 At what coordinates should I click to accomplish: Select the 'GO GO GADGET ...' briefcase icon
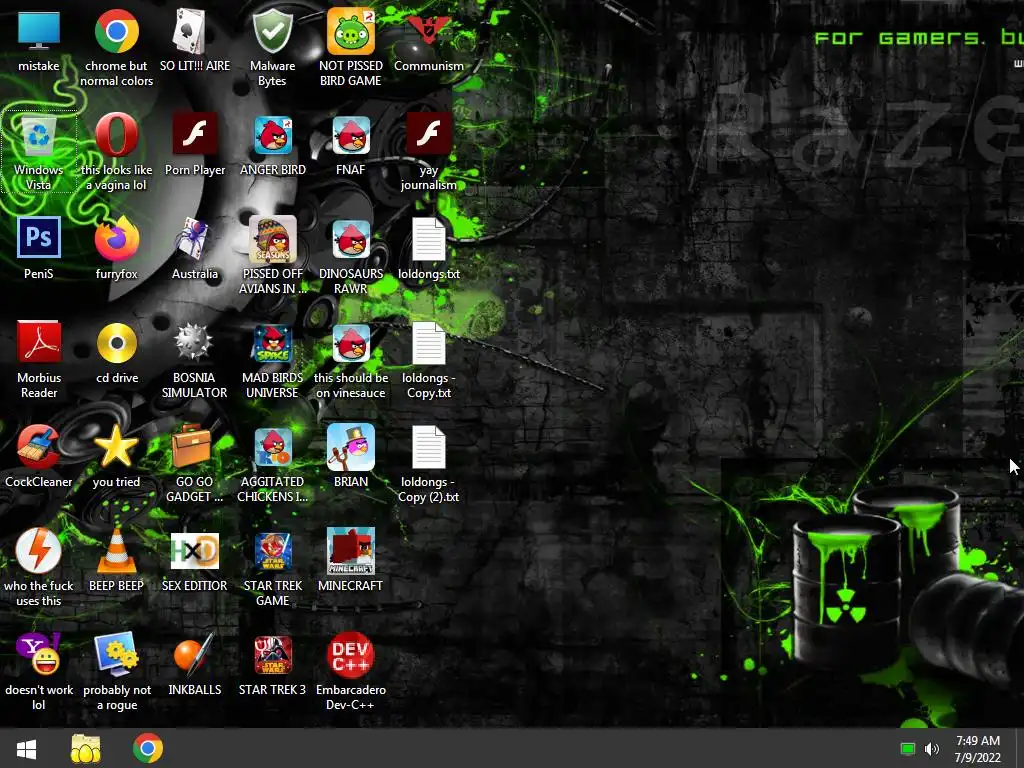pyautogui.click(x=192, y=447)
